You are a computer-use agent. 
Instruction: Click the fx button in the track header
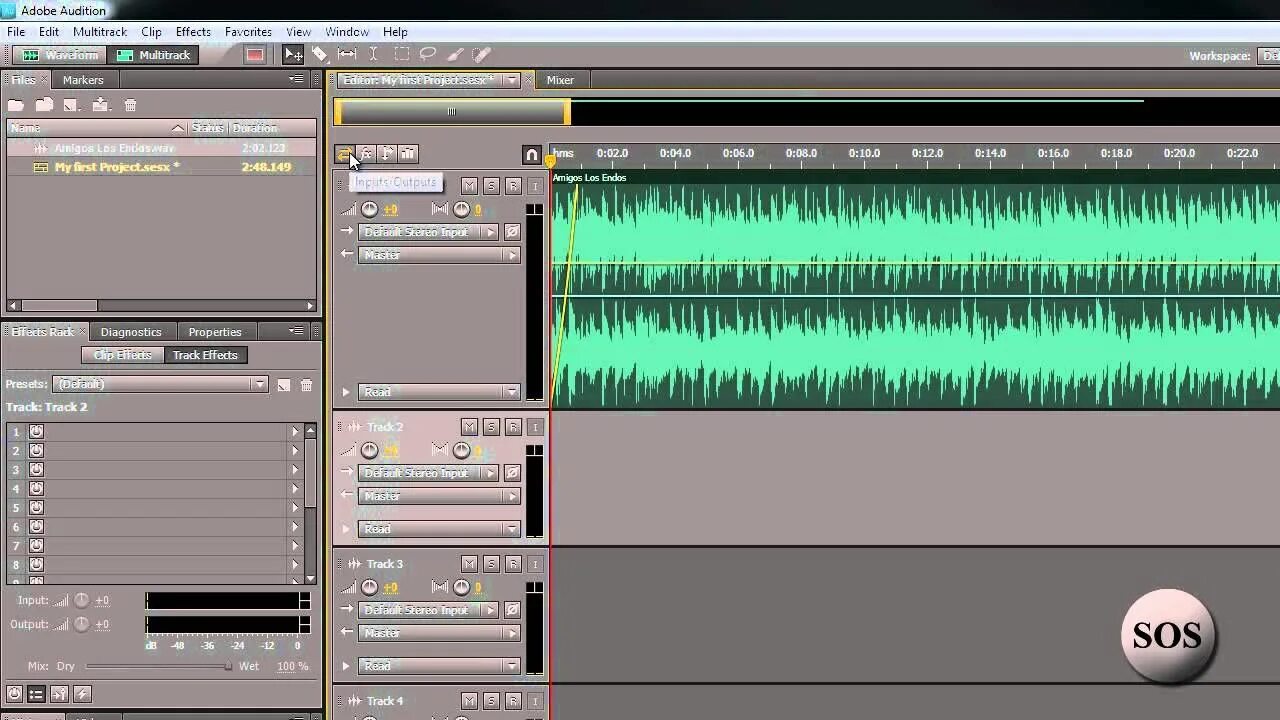(x=366, y=153)
